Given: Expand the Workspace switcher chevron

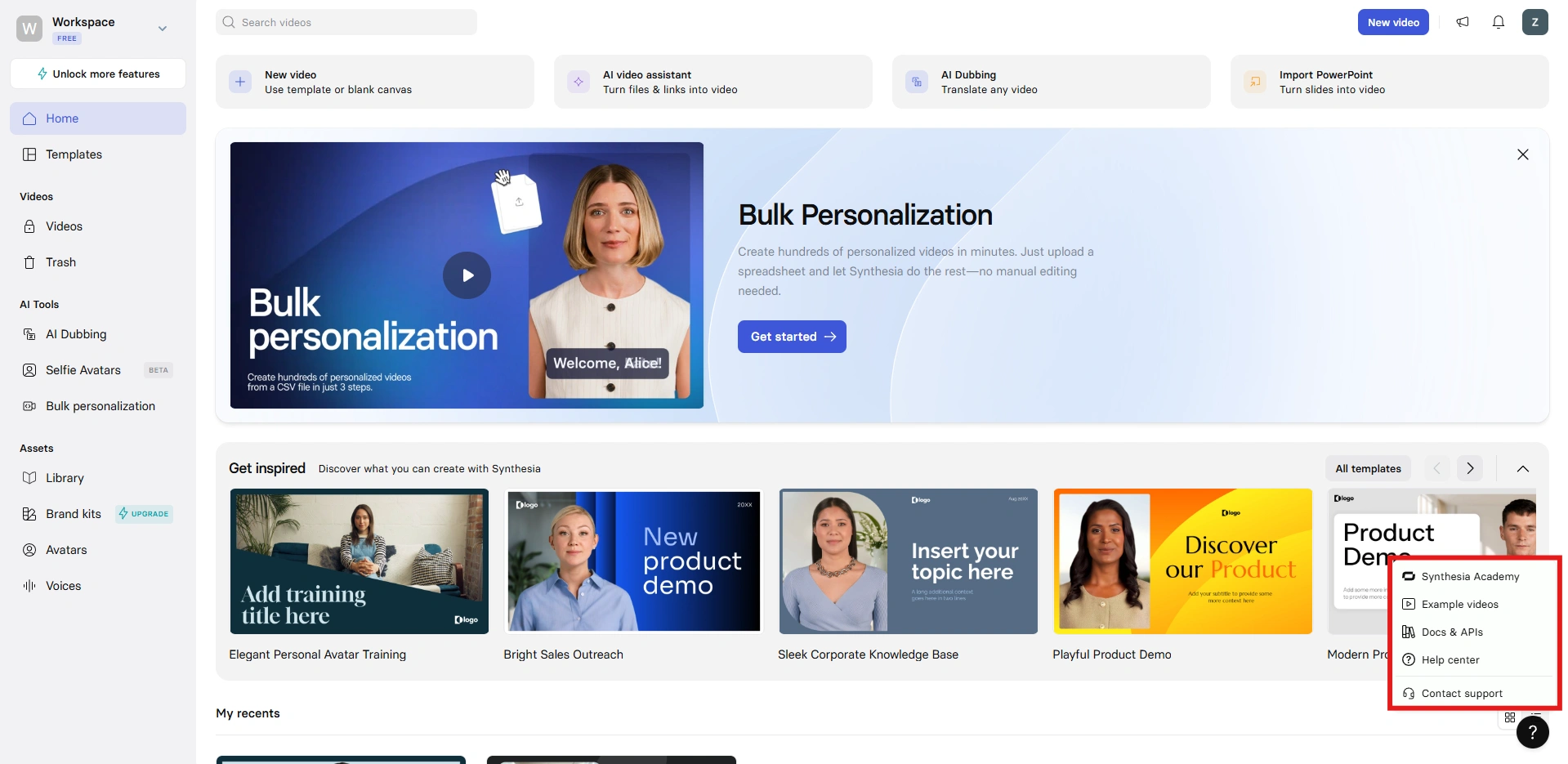Looking at the screenshot, I should point(163,29).
